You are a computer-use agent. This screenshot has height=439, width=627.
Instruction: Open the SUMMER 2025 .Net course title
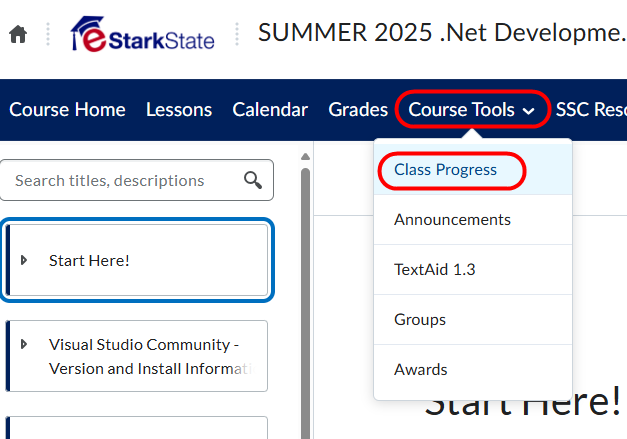coord(442,32)
